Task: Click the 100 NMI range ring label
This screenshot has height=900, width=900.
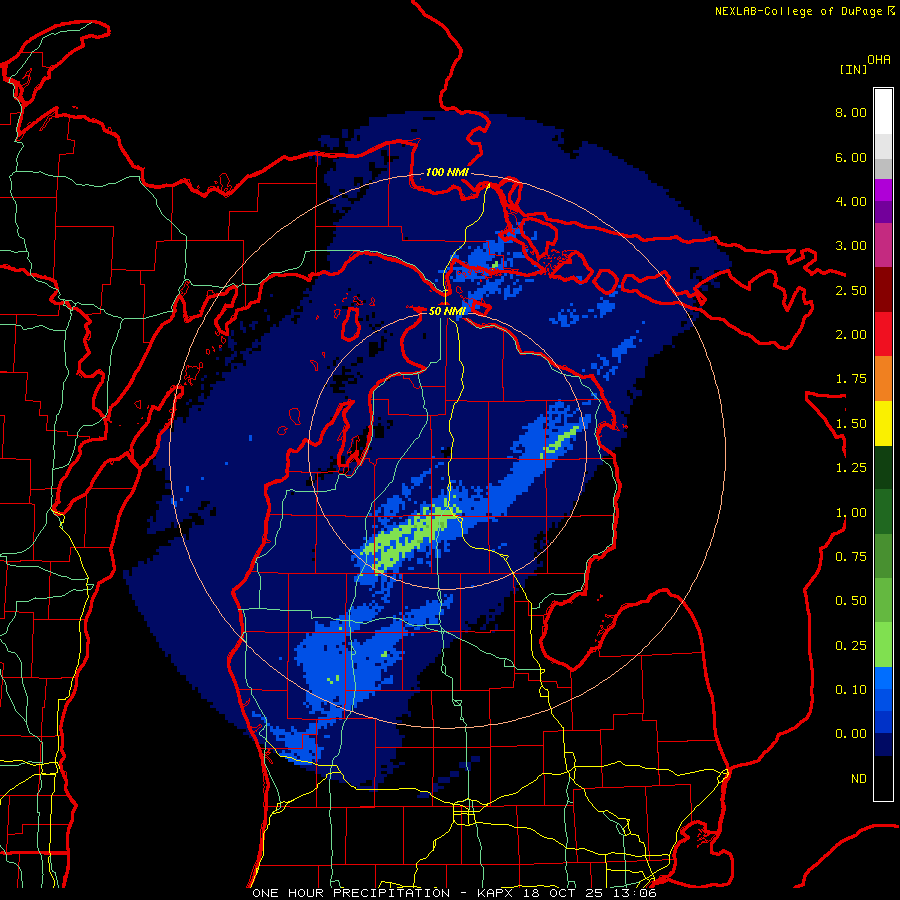Action: point(447,172)
